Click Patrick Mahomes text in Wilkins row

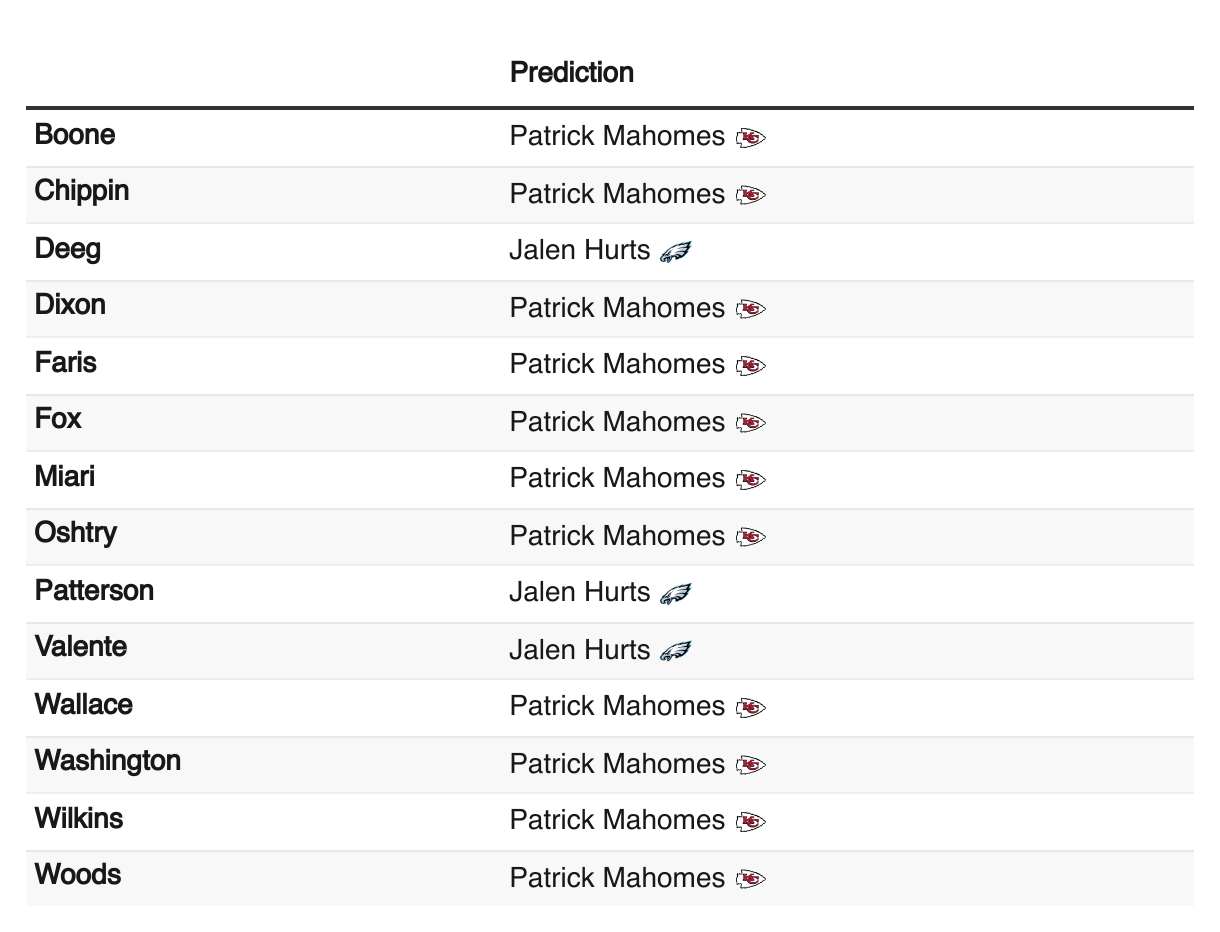click(x=617, y=820)
